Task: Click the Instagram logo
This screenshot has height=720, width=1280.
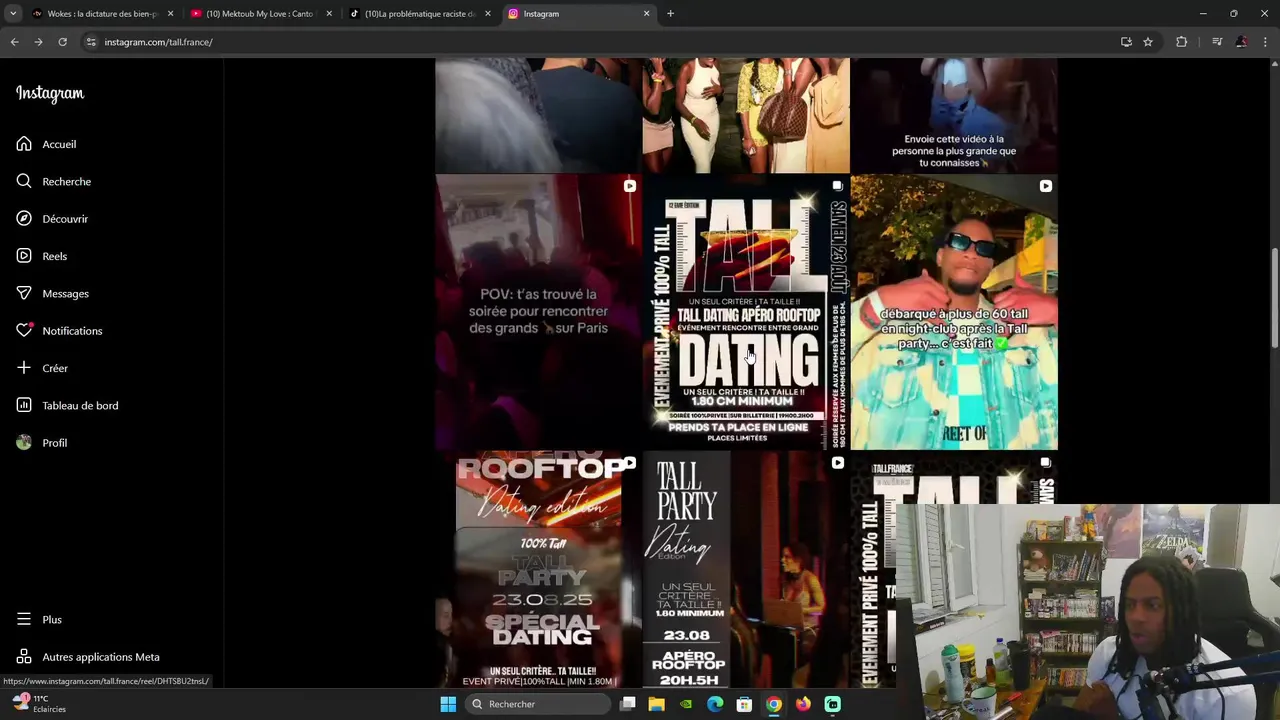Action: tap(50, 93)
